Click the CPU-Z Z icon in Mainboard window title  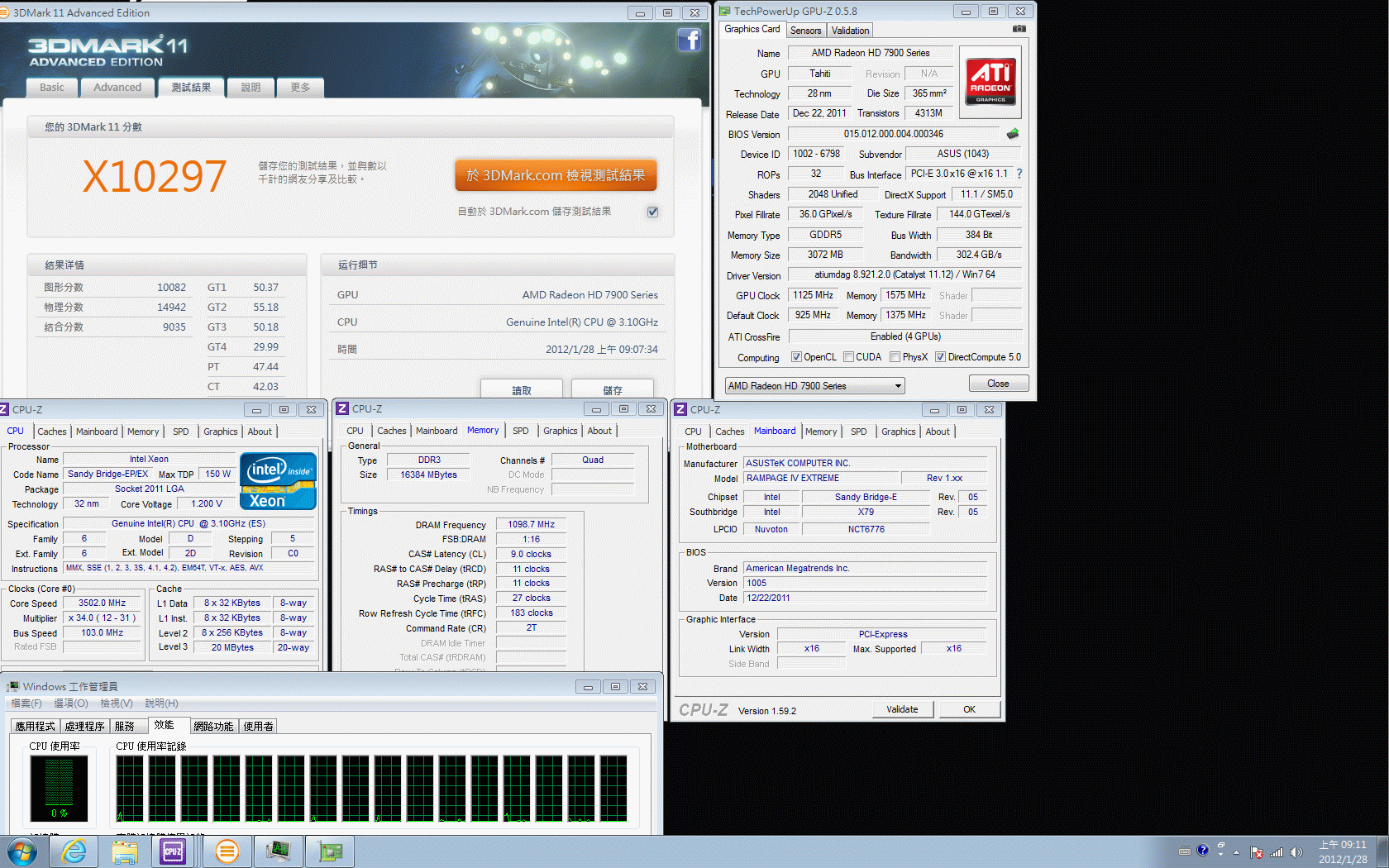[x=680, y=409]
